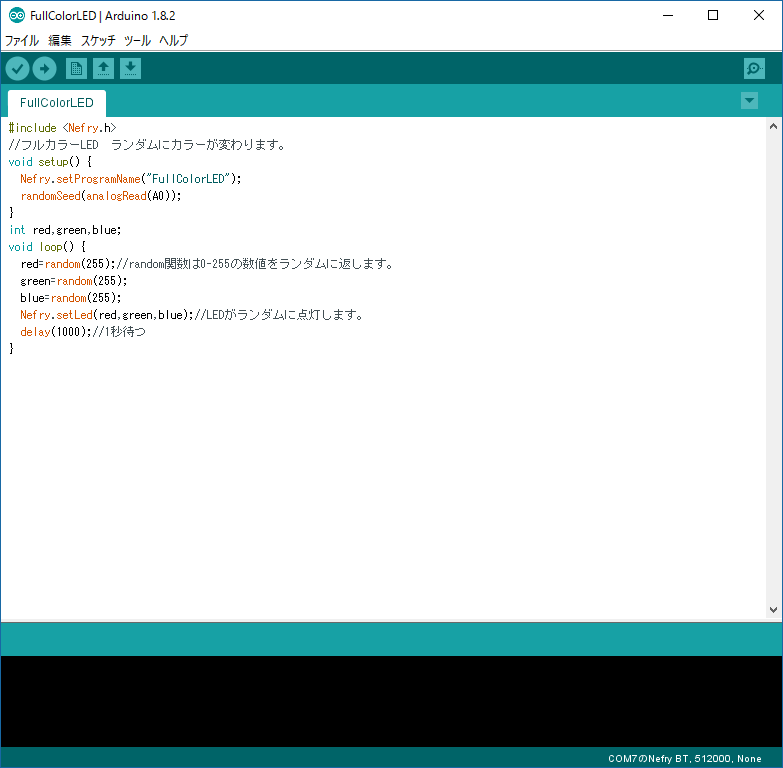This screenshot has width=783, height=768.
Task: Click the blue=random(255) line
Action: [71, 298]
